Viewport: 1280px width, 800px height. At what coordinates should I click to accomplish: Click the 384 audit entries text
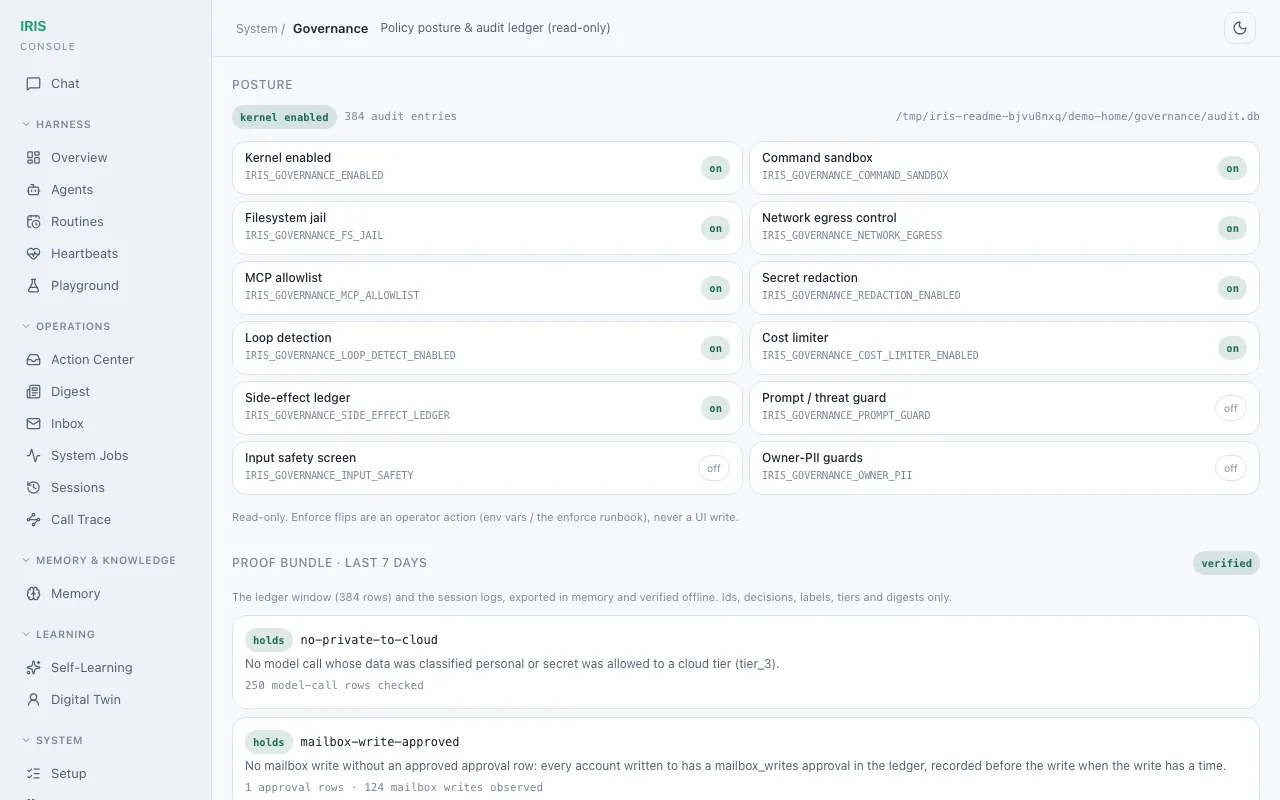(x=400, y=117)
